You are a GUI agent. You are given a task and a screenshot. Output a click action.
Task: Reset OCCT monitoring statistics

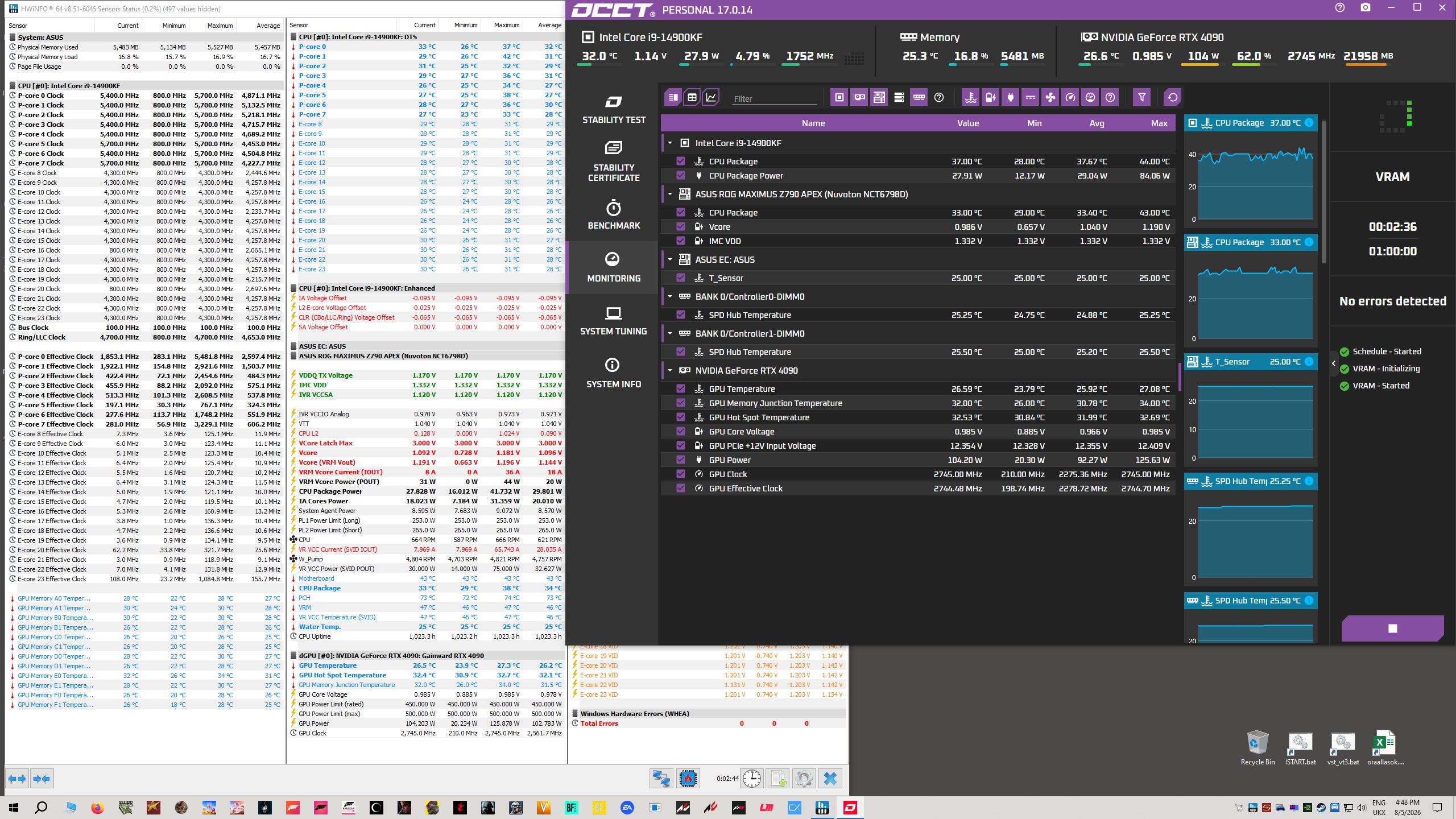(1172, 97)
